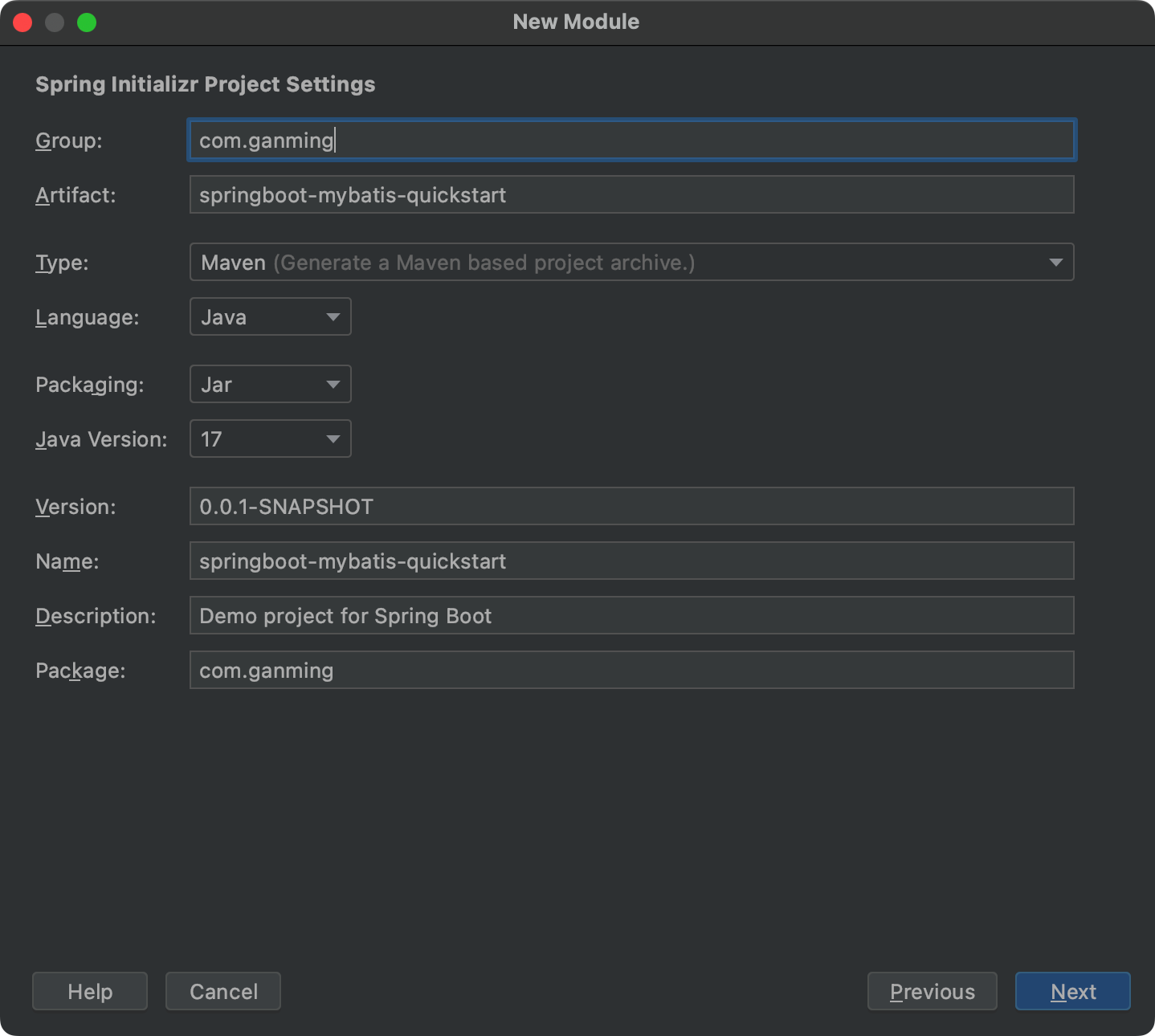Click the Language label

click(x=88, y=318)
